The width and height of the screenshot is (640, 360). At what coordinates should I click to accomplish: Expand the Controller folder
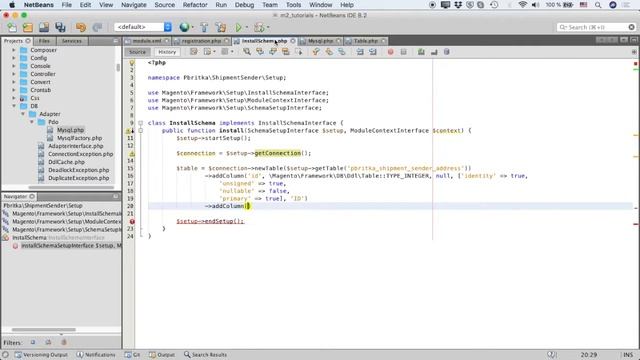click(x=13, y=74)
